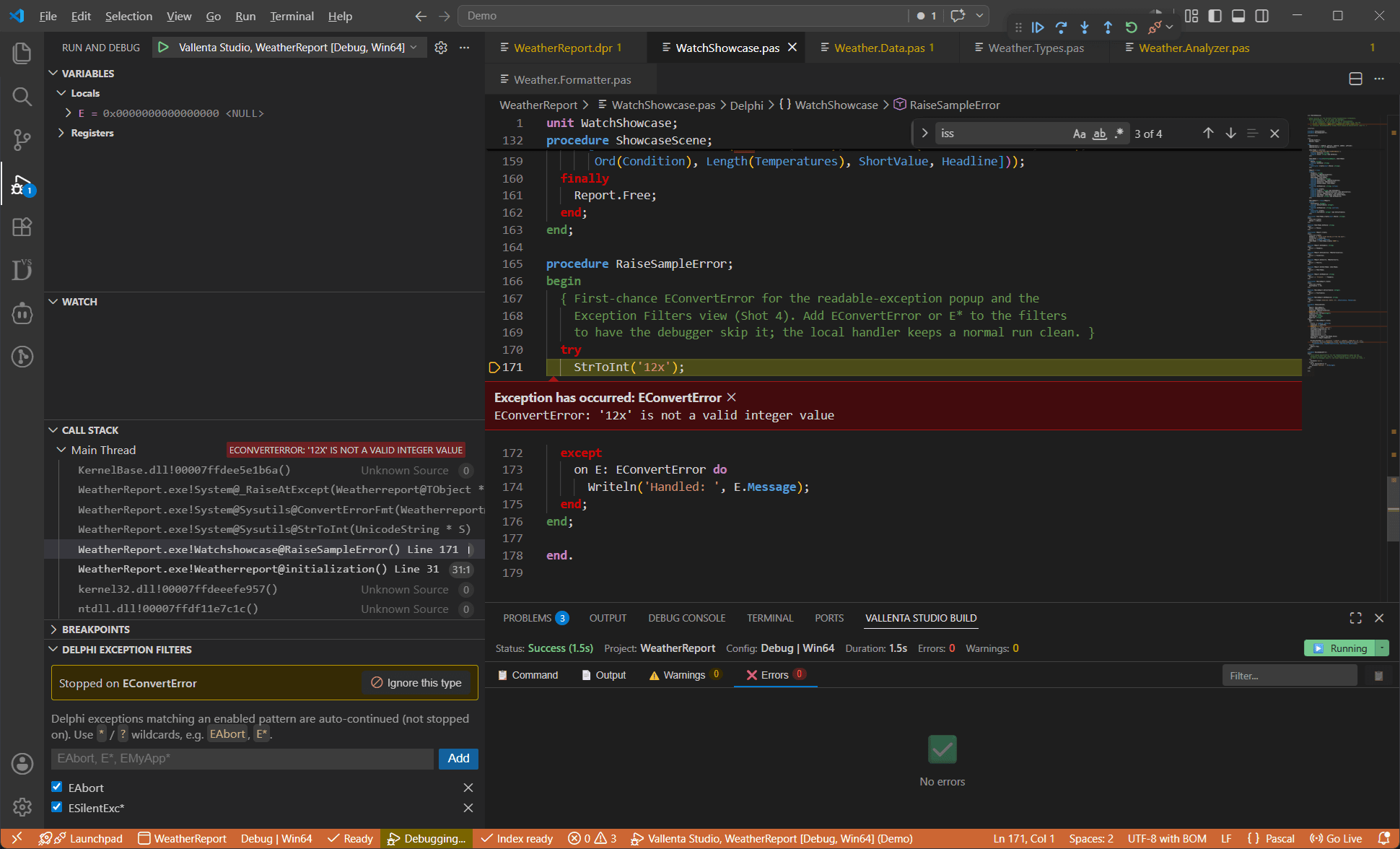Collapse the VARIABLES section
1400x849 pixels.
tap(53, 74)
